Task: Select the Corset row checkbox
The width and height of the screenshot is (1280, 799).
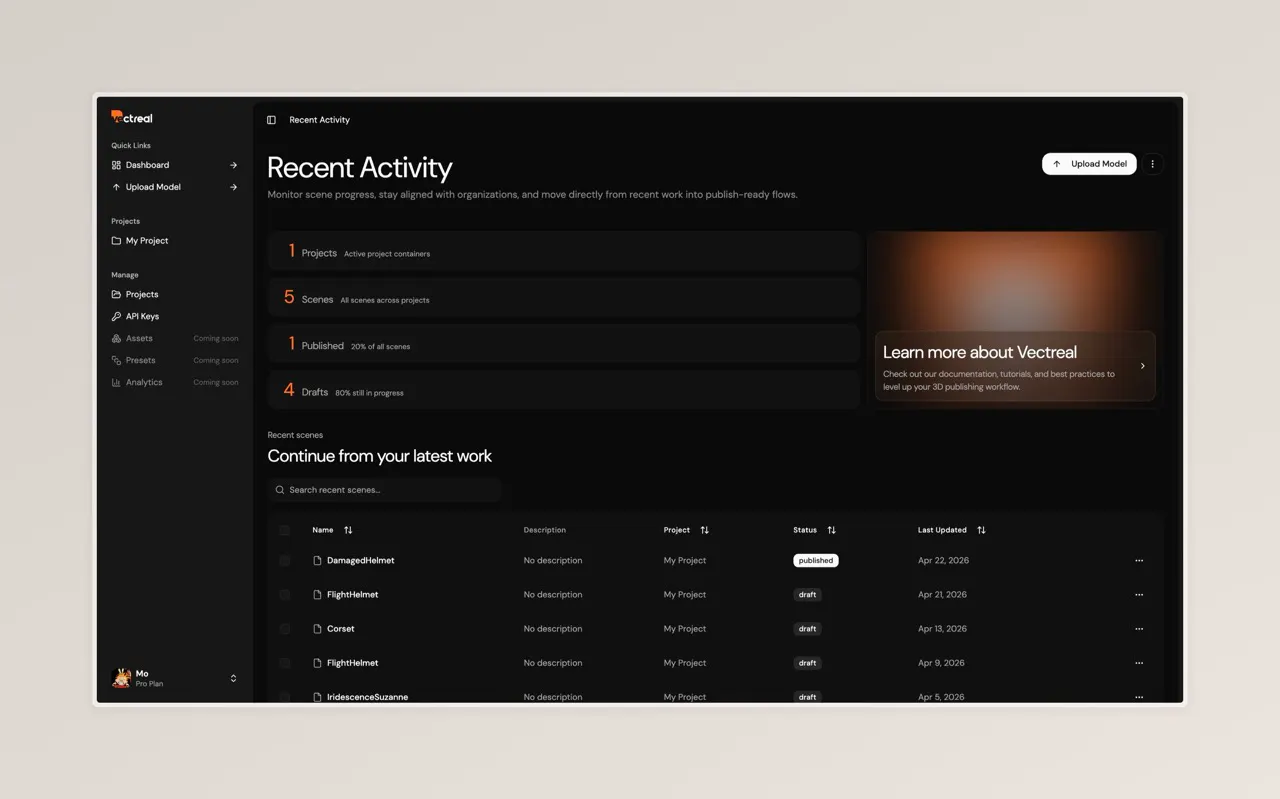Action: tap(285, 629)
